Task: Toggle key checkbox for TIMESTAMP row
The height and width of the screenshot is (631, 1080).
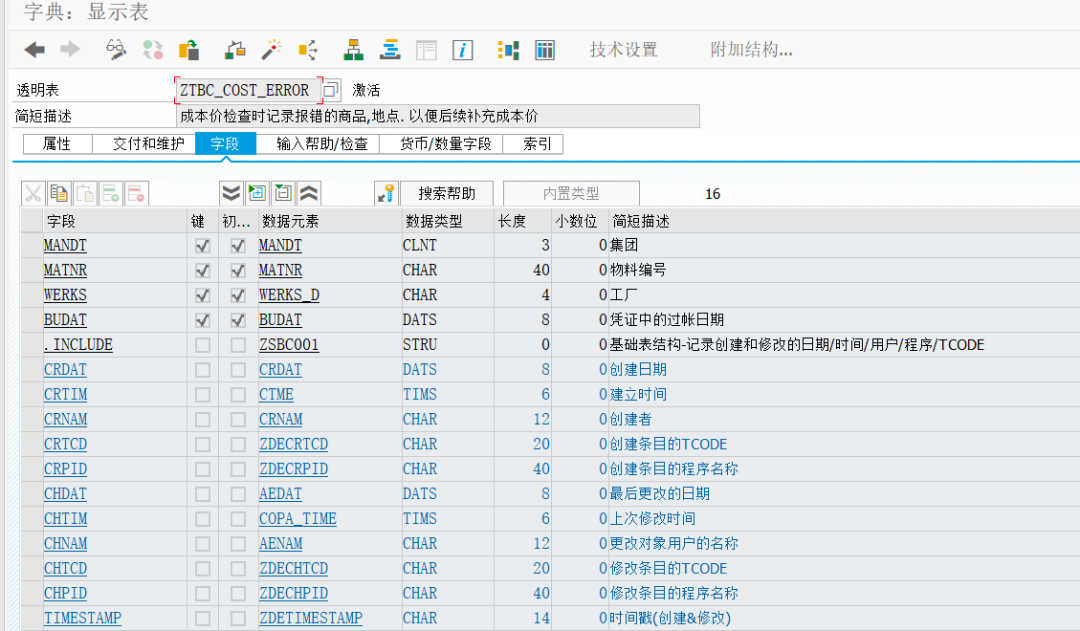Action: click(202, 619)
